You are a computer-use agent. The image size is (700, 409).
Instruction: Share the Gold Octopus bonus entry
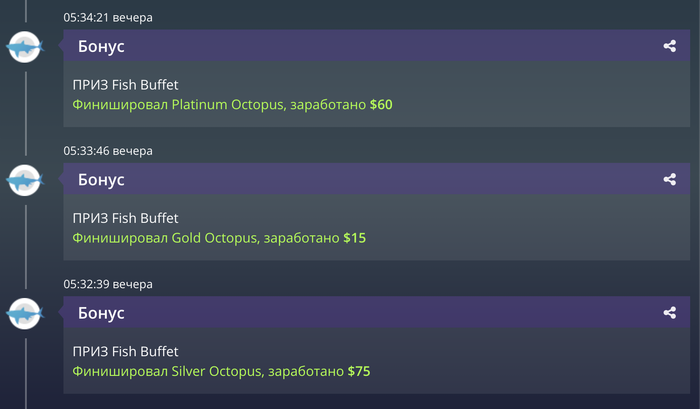[670, 180]
